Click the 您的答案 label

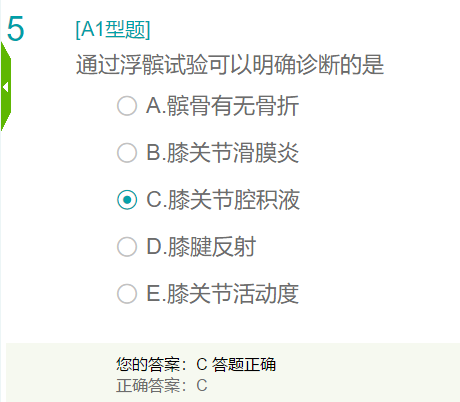[151, 364]
